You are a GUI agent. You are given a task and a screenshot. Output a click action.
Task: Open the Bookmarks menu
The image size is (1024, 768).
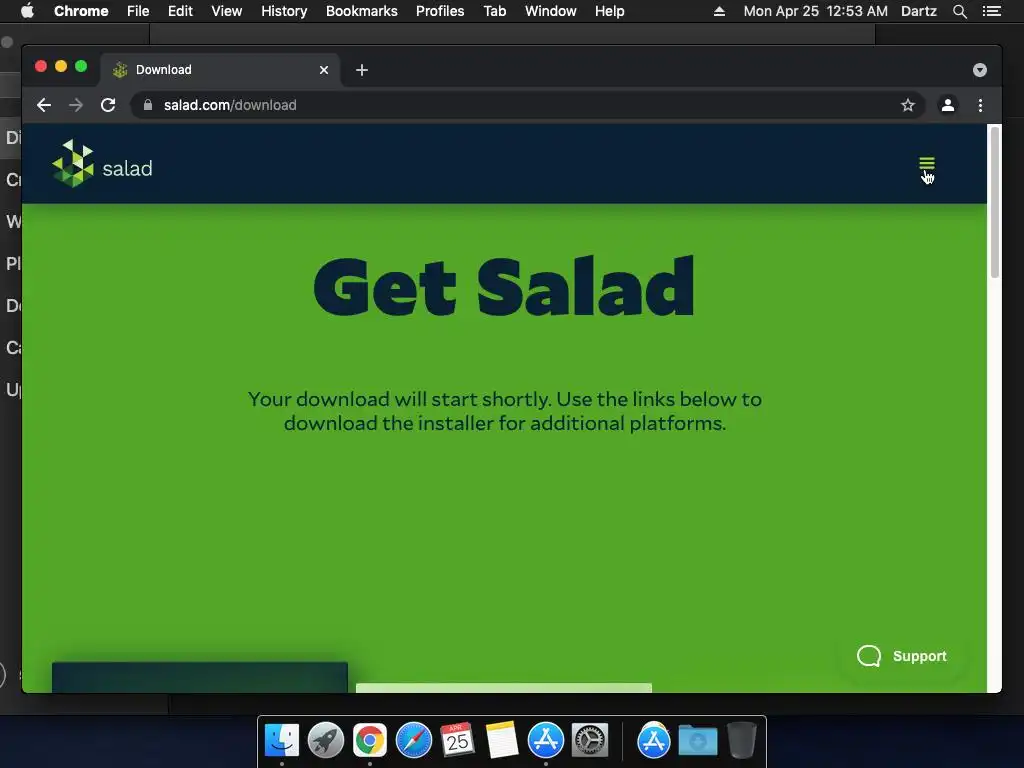(362, 11)
